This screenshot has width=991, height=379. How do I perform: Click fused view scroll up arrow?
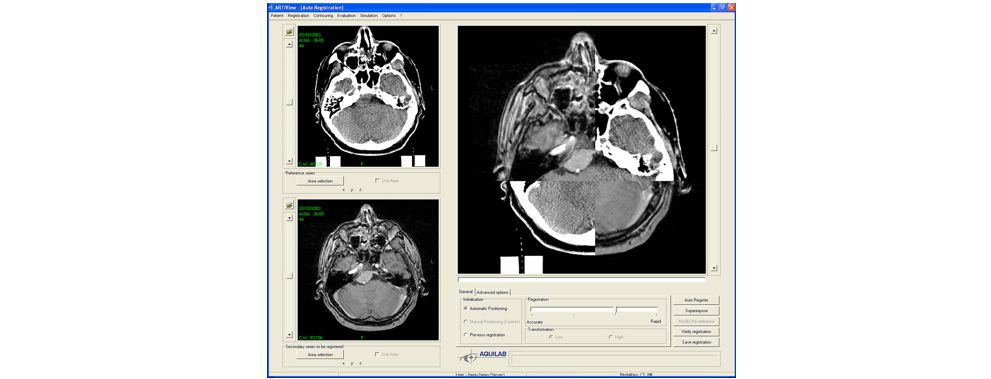(714, 30)
